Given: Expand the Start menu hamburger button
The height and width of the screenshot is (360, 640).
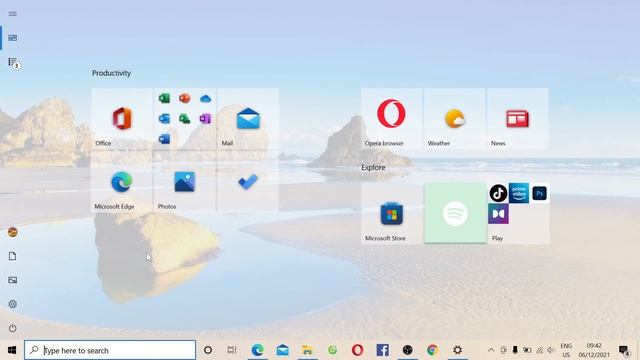Looking at the screenshot, I should coord(13,13).
